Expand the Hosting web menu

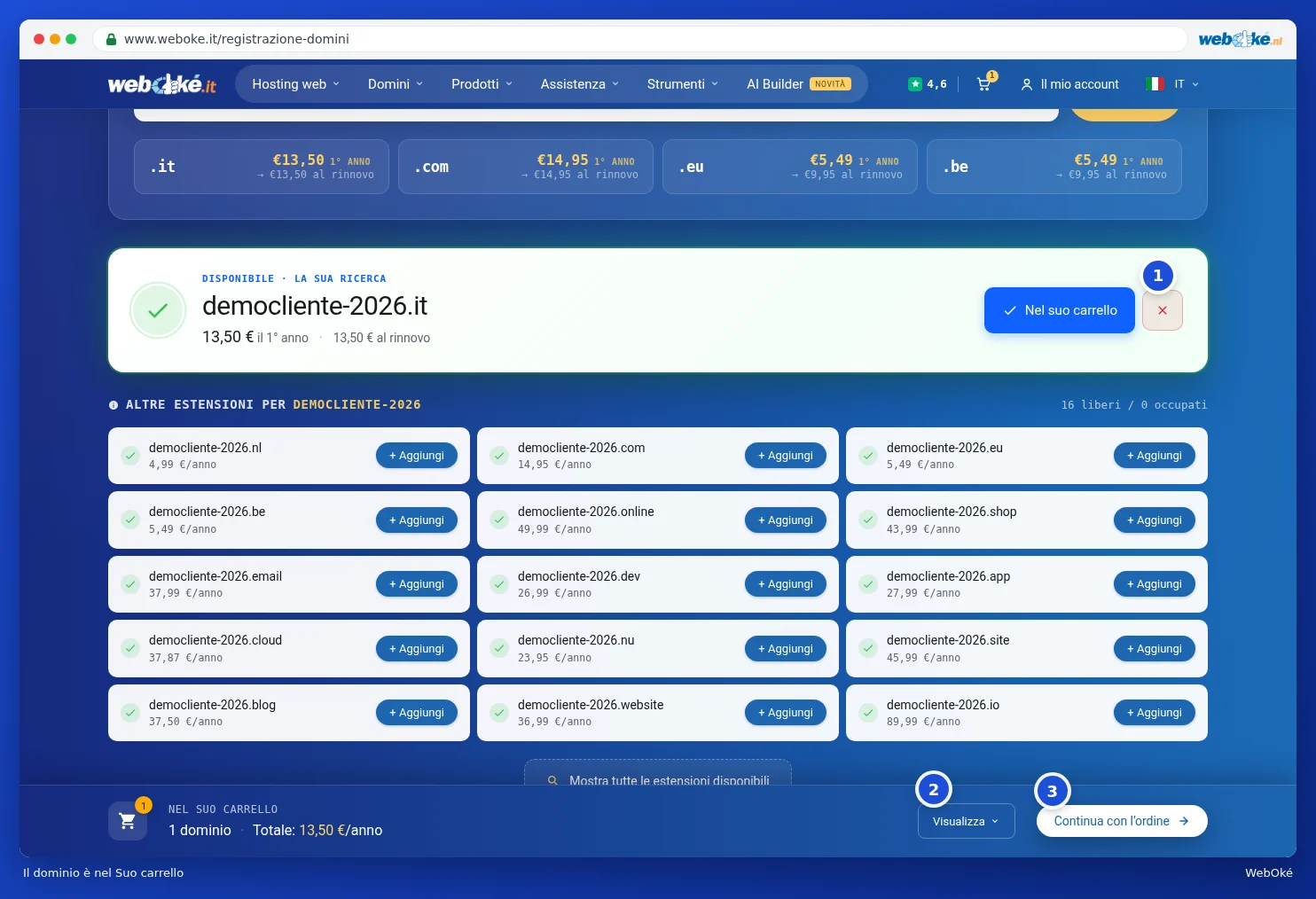click(296, 84)
